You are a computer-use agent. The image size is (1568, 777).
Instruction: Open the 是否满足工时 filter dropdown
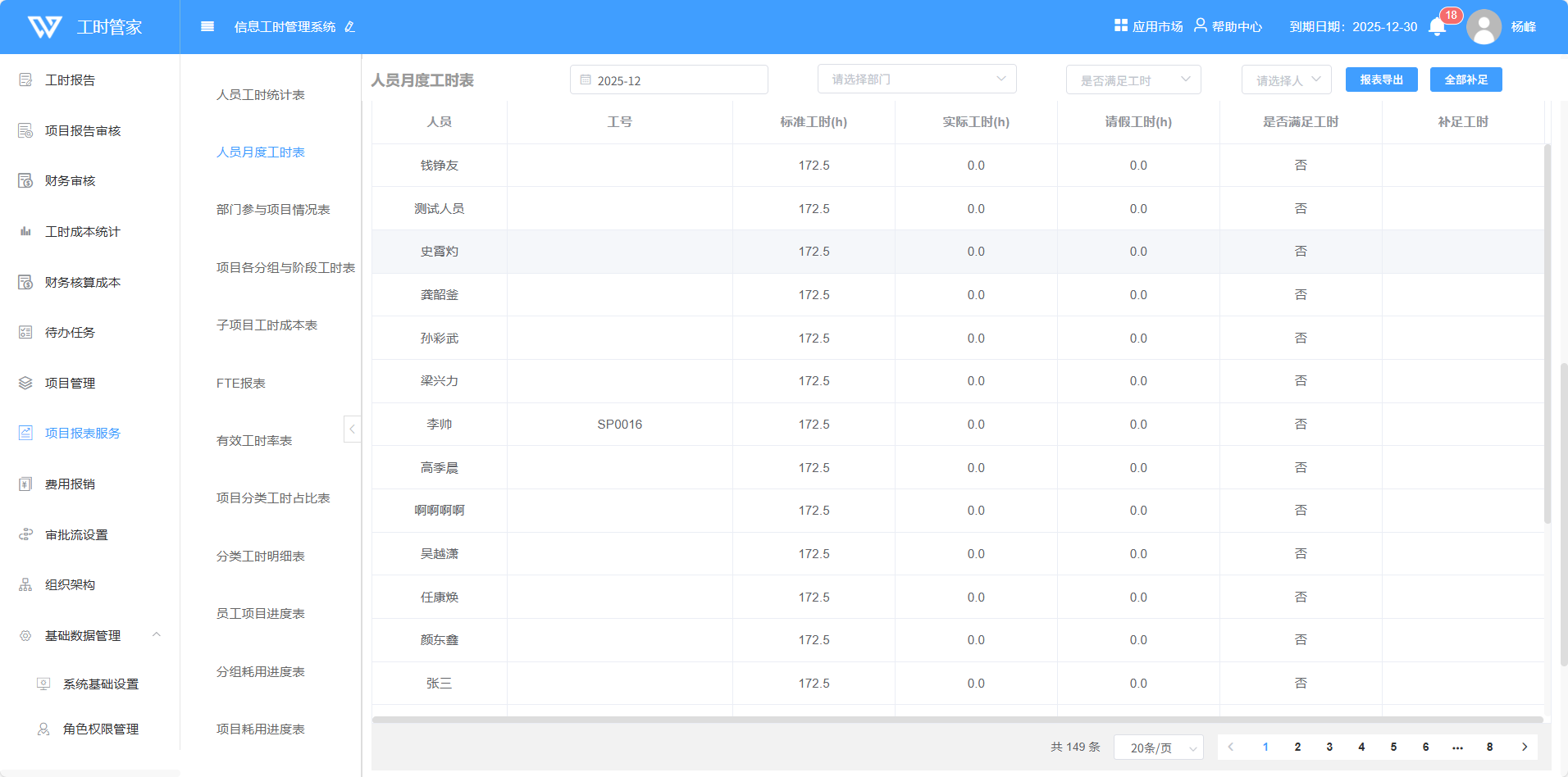[x=1133, y=80]
